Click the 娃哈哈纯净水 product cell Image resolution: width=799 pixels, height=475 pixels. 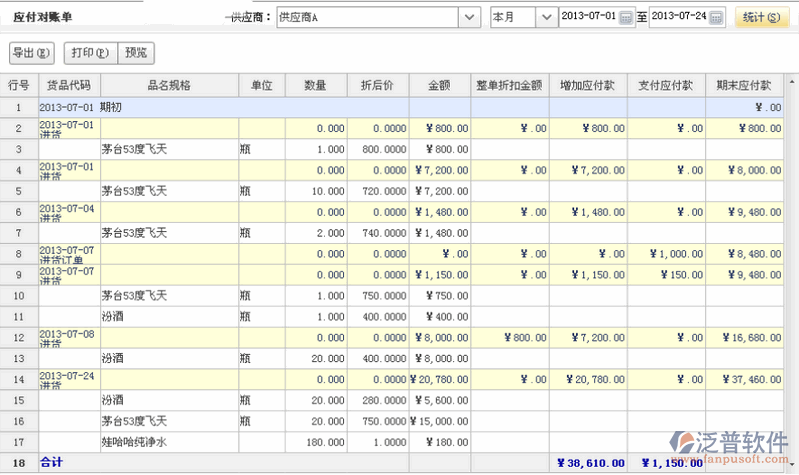pyautogui.click(x=136, y=442)
